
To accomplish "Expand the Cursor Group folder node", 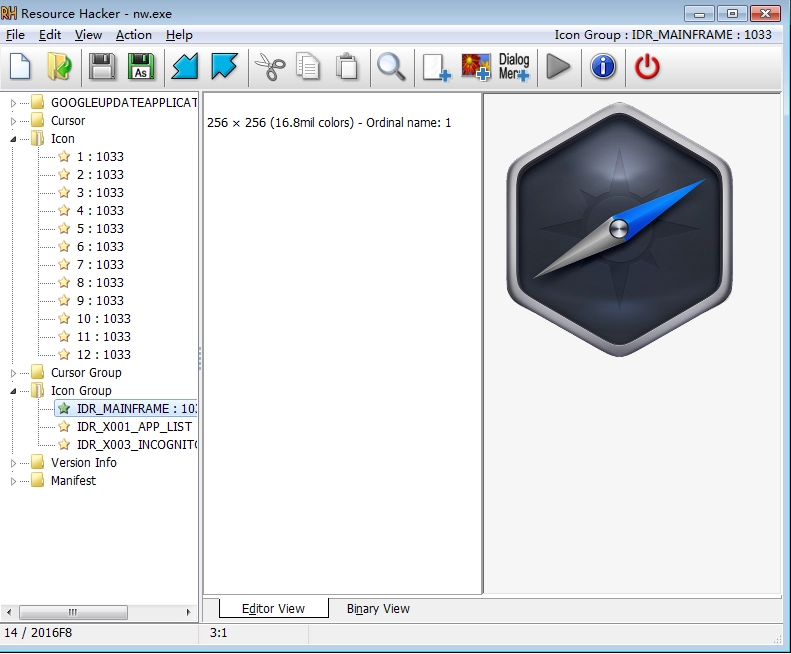I will (x=14, y=373).
